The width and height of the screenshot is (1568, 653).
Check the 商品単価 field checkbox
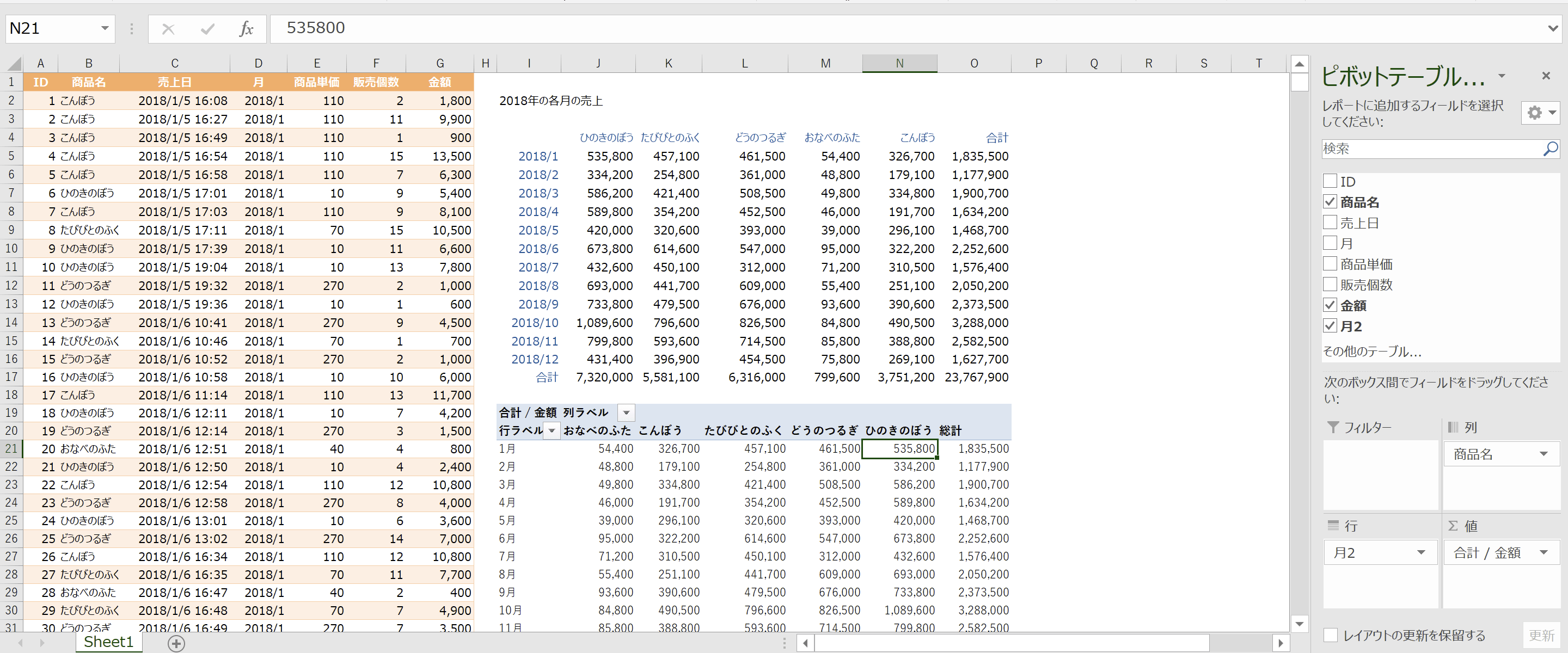1330,263
